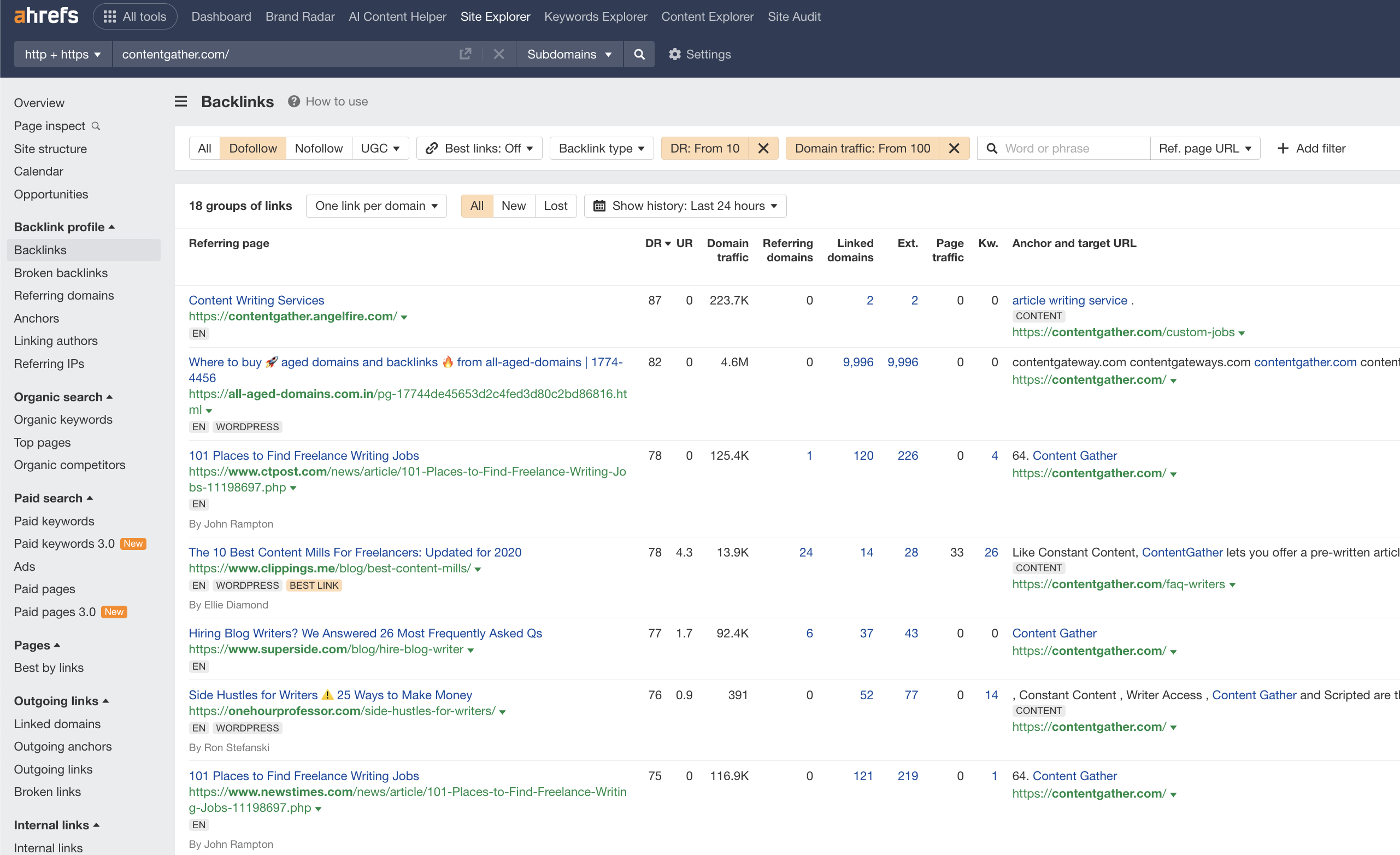Screen dimensions: 1400x855
Task: Click the Domain traffic column header
Action: click(727, 250)
